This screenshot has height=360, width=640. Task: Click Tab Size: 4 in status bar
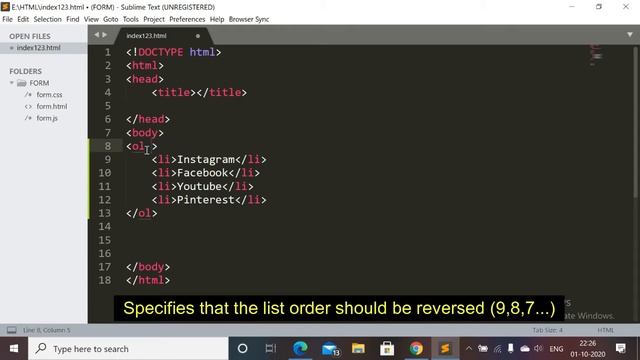[547, 330]
